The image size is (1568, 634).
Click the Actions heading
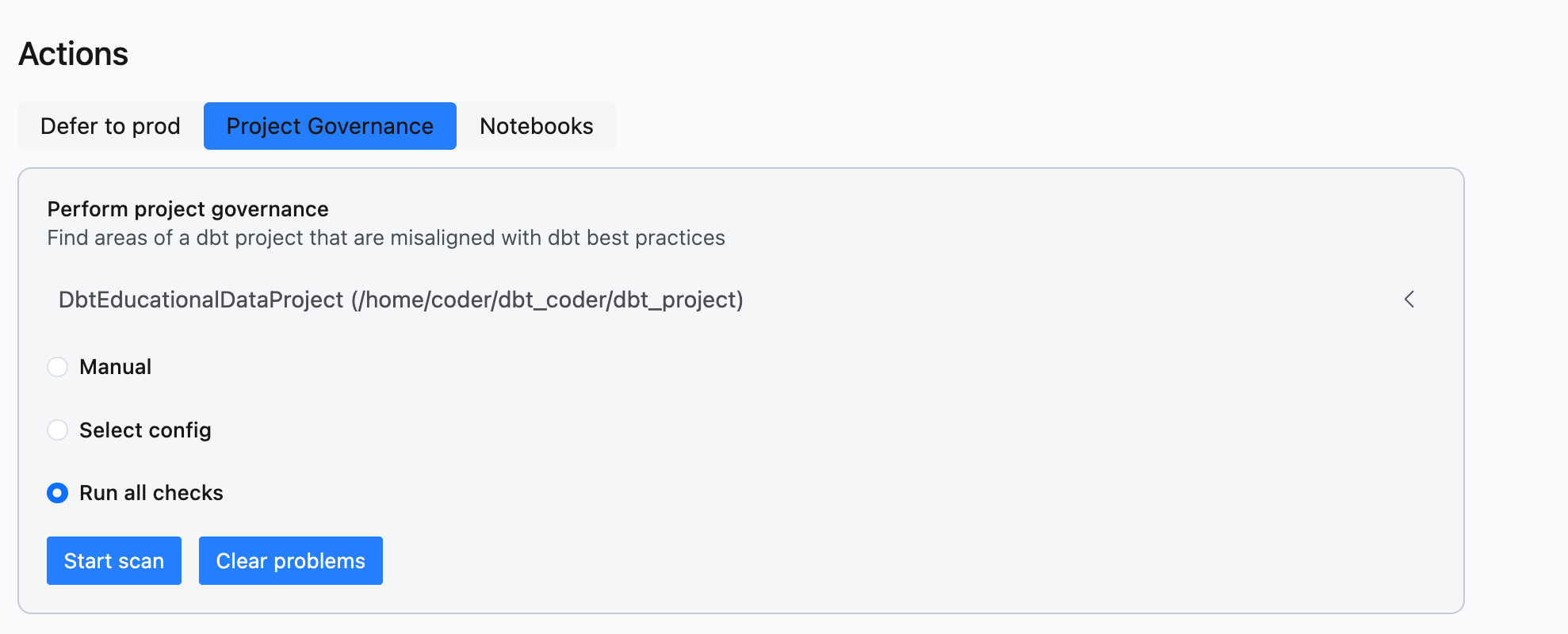[73, 54]
